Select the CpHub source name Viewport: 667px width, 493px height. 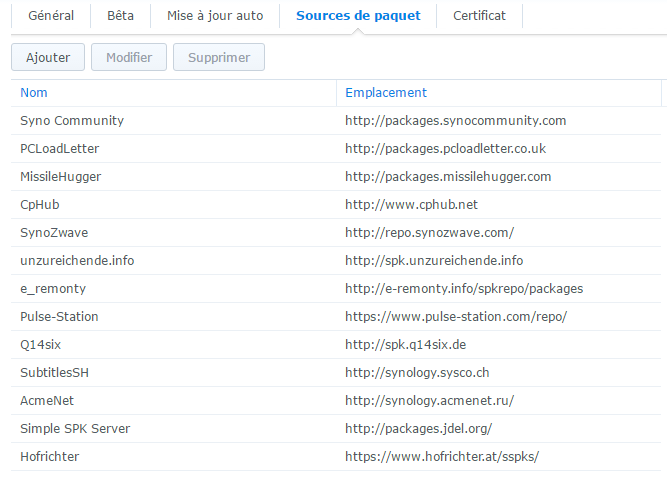click(40, 205)
